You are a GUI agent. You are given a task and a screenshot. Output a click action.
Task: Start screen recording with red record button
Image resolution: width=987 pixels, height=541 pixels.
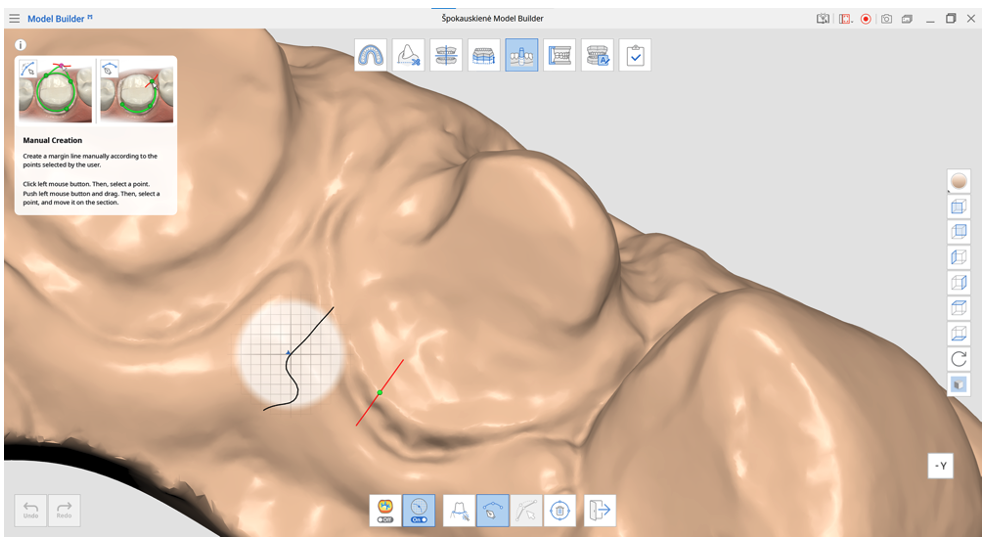click(x=866, y=19)
